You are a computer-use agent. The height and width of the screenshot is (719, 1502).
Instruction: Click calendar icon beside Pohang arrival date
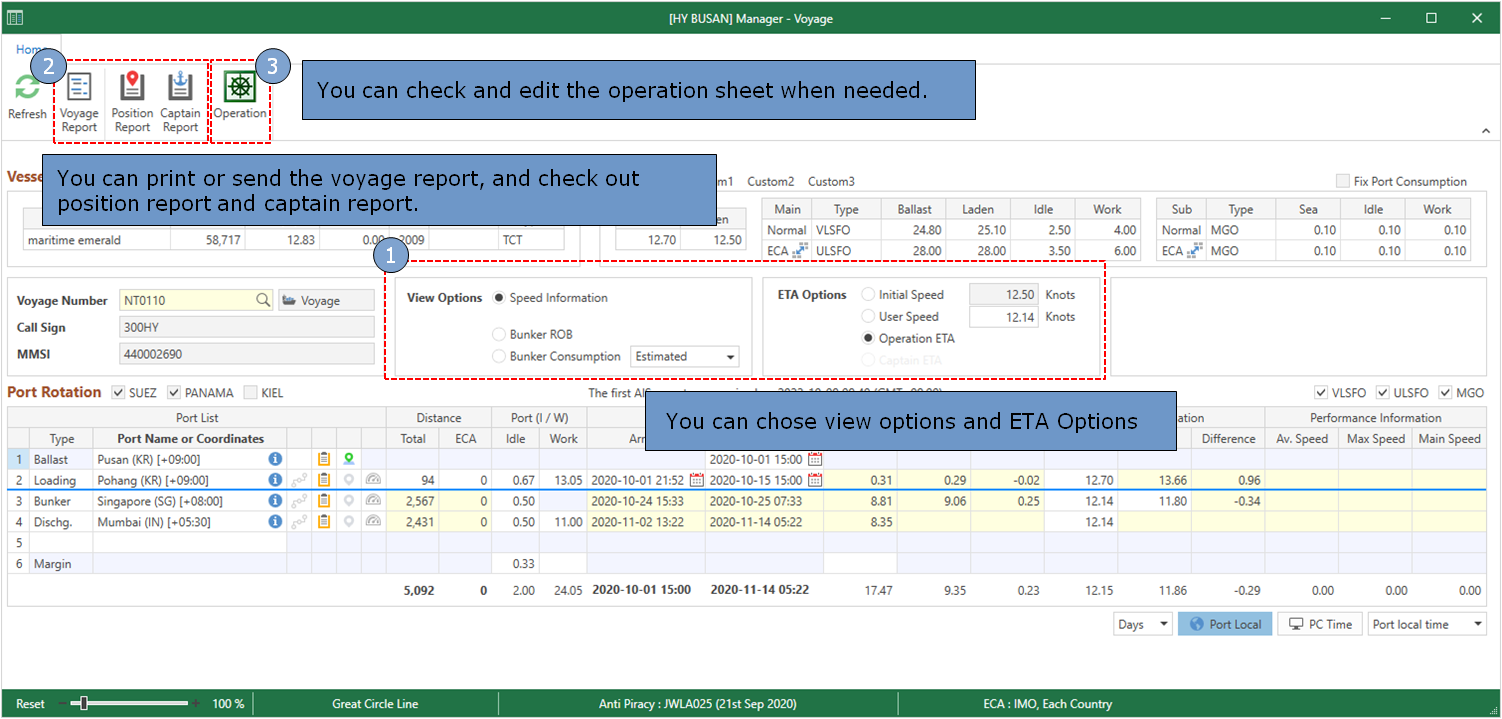697,480
